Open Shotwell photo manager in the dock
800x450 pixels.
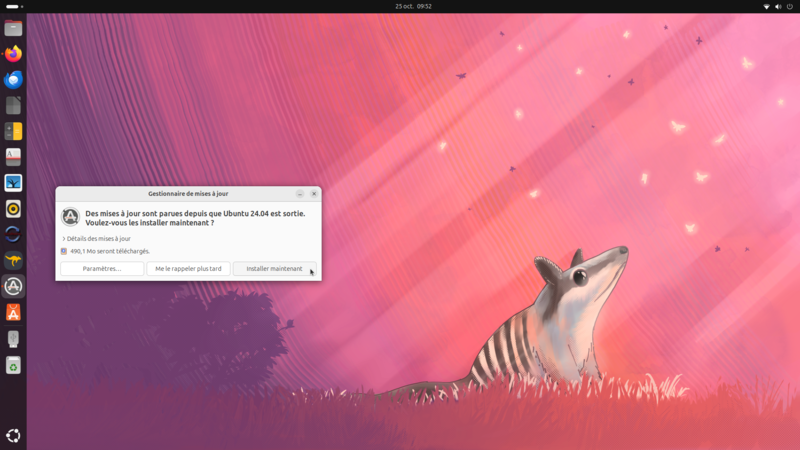pos(13,183)
